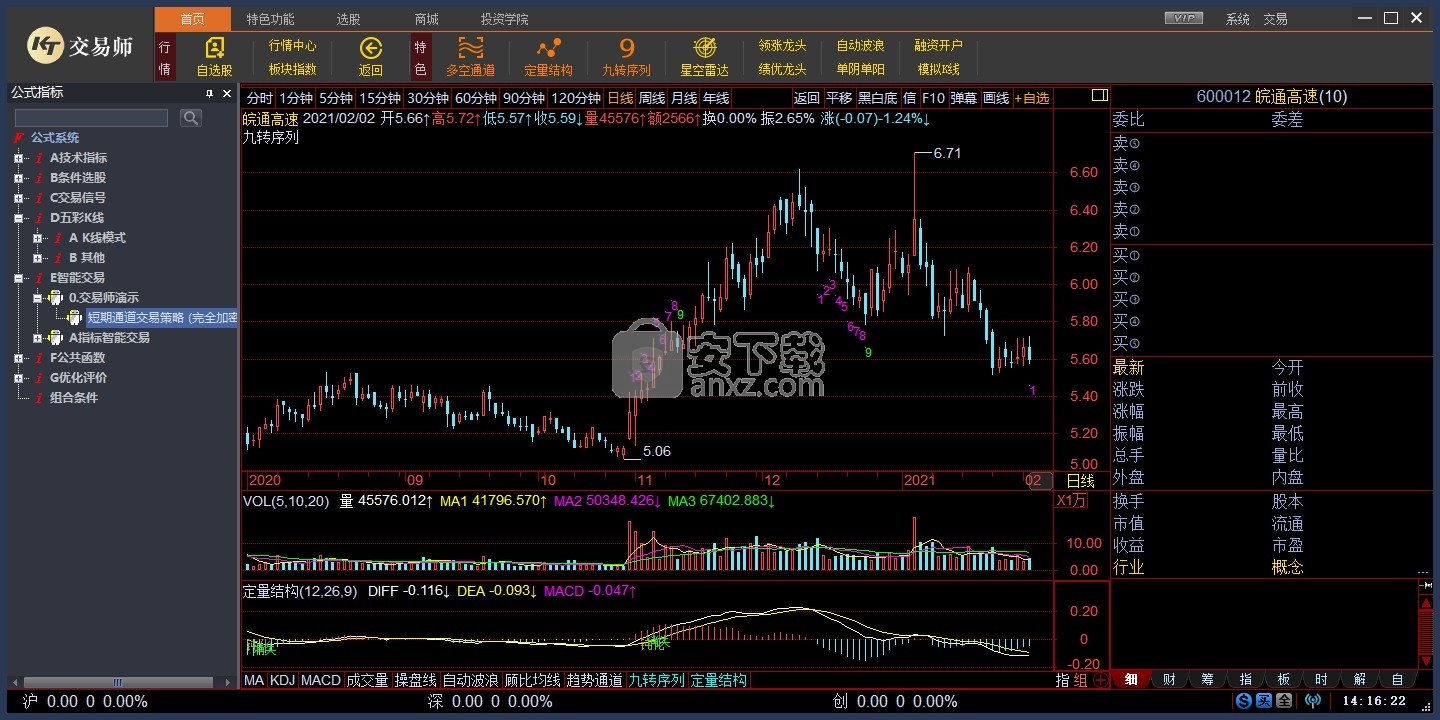
Task: Expand the B 其他 tree node
Action: 37,258
